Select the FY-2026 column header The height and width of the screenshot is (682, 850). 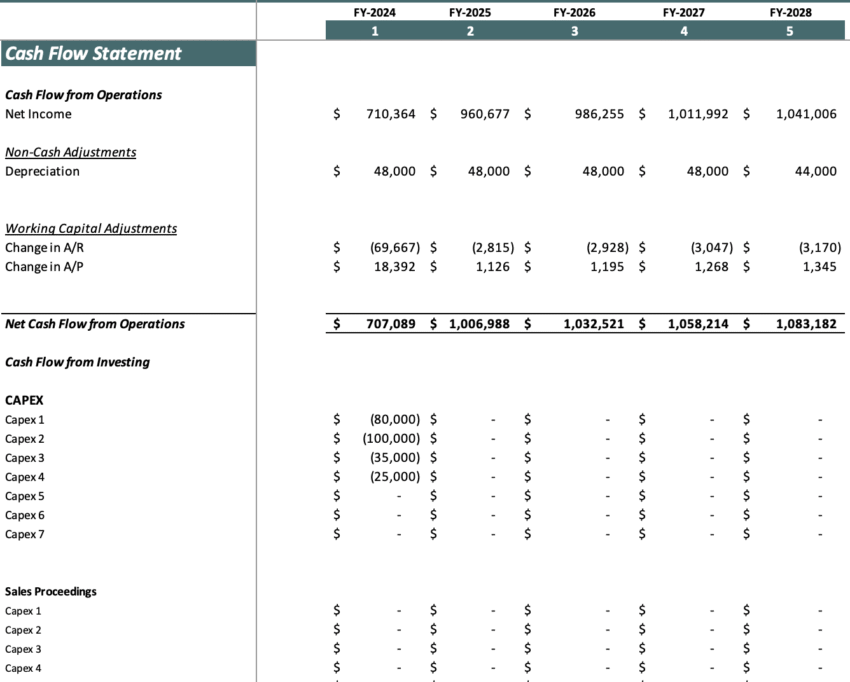pyautogui.click(x=572, y=12)
